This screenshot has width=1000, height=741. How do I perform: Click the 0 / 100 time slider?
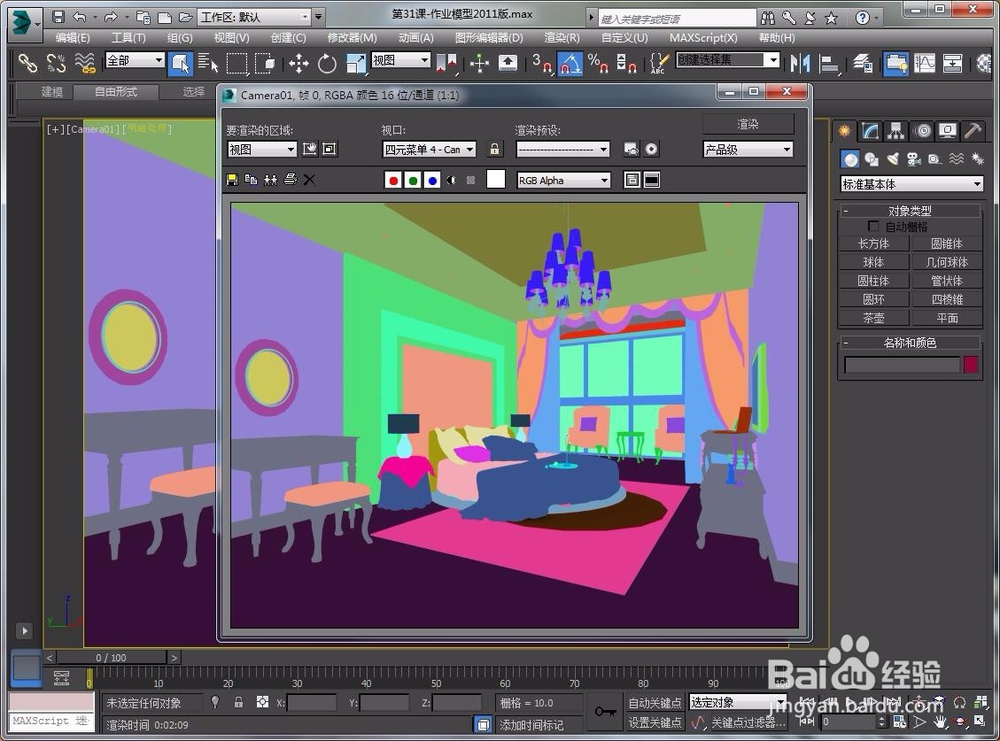(x=111, y=657)
